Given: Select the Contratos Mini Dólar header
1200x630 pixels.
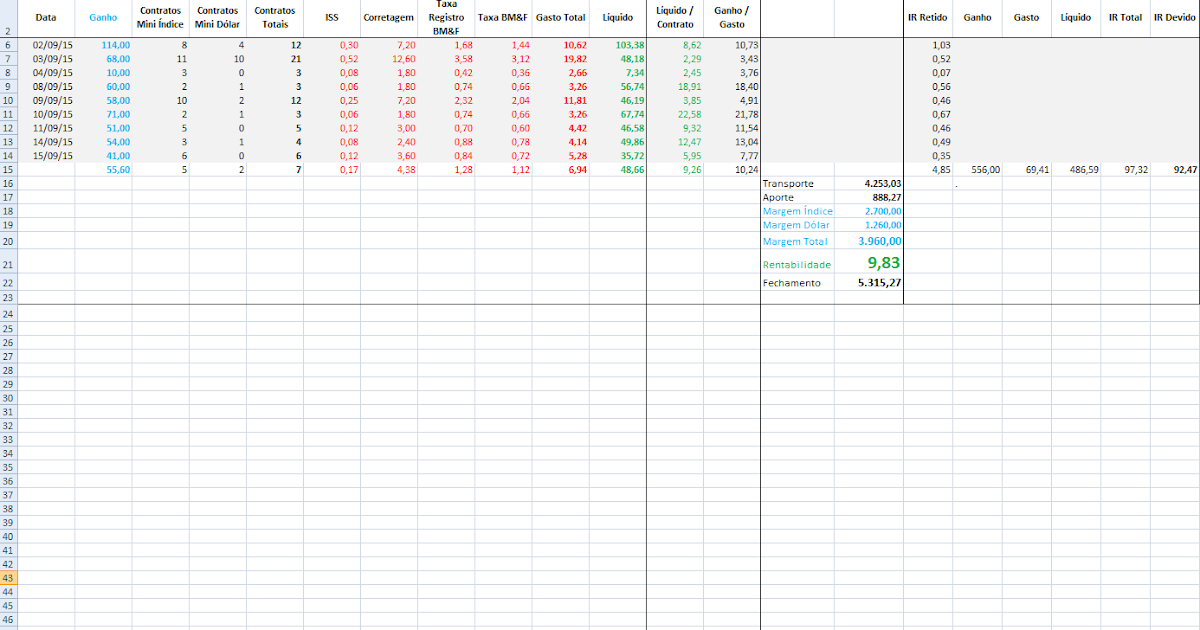Looking at the screenshot, I should point(218,18).
